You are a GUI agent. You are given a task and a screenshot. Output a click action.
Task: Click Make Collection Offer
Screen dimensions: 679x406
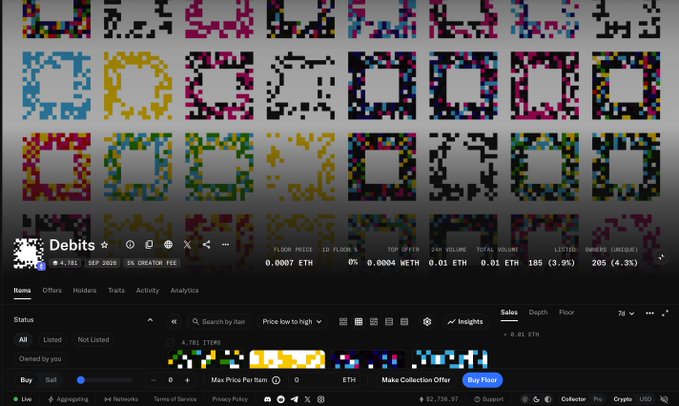(416, 380)
